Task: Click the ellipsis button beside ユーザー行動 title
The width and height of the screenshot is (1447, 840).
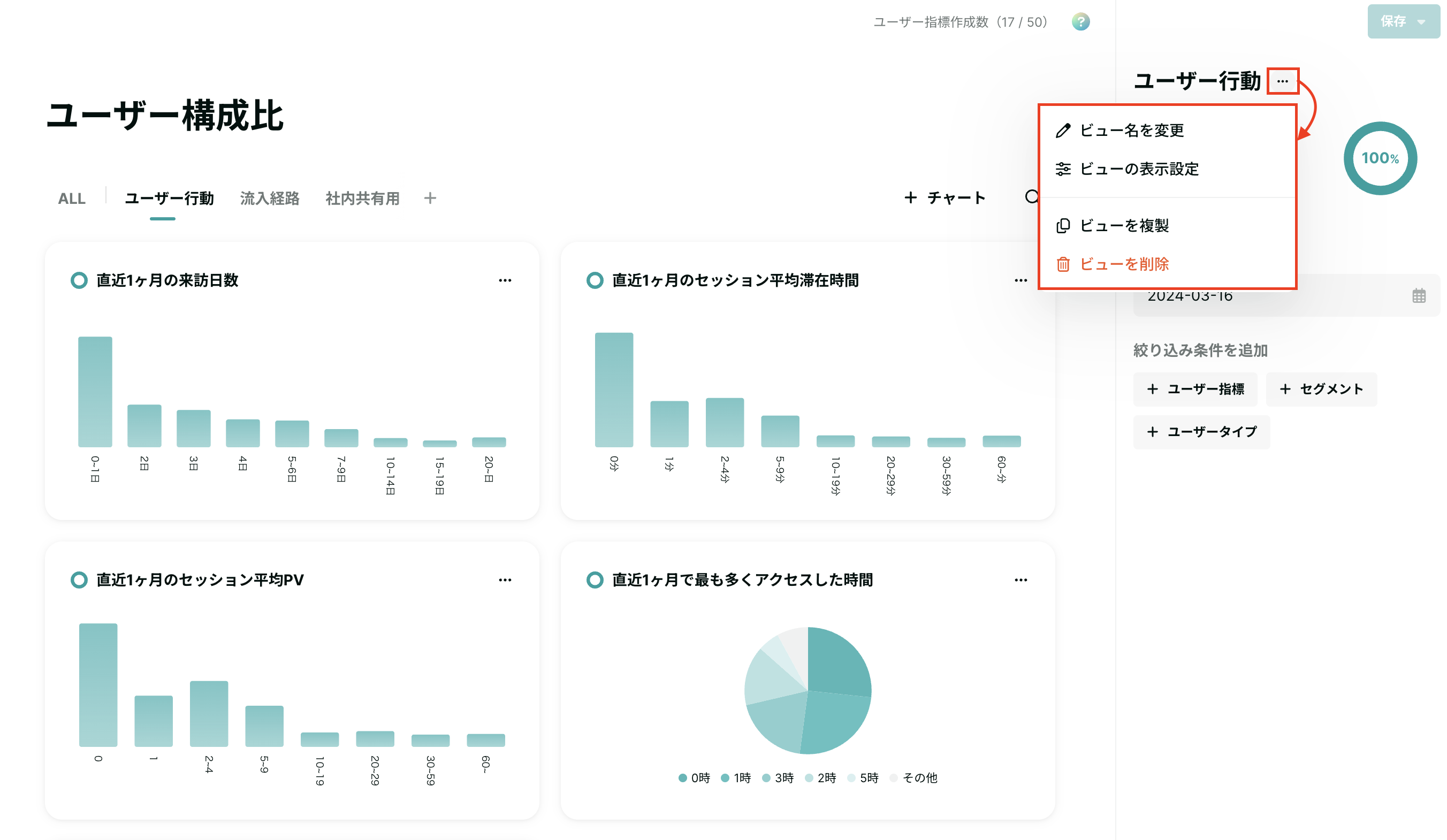Action: [x=1282, y=81]
